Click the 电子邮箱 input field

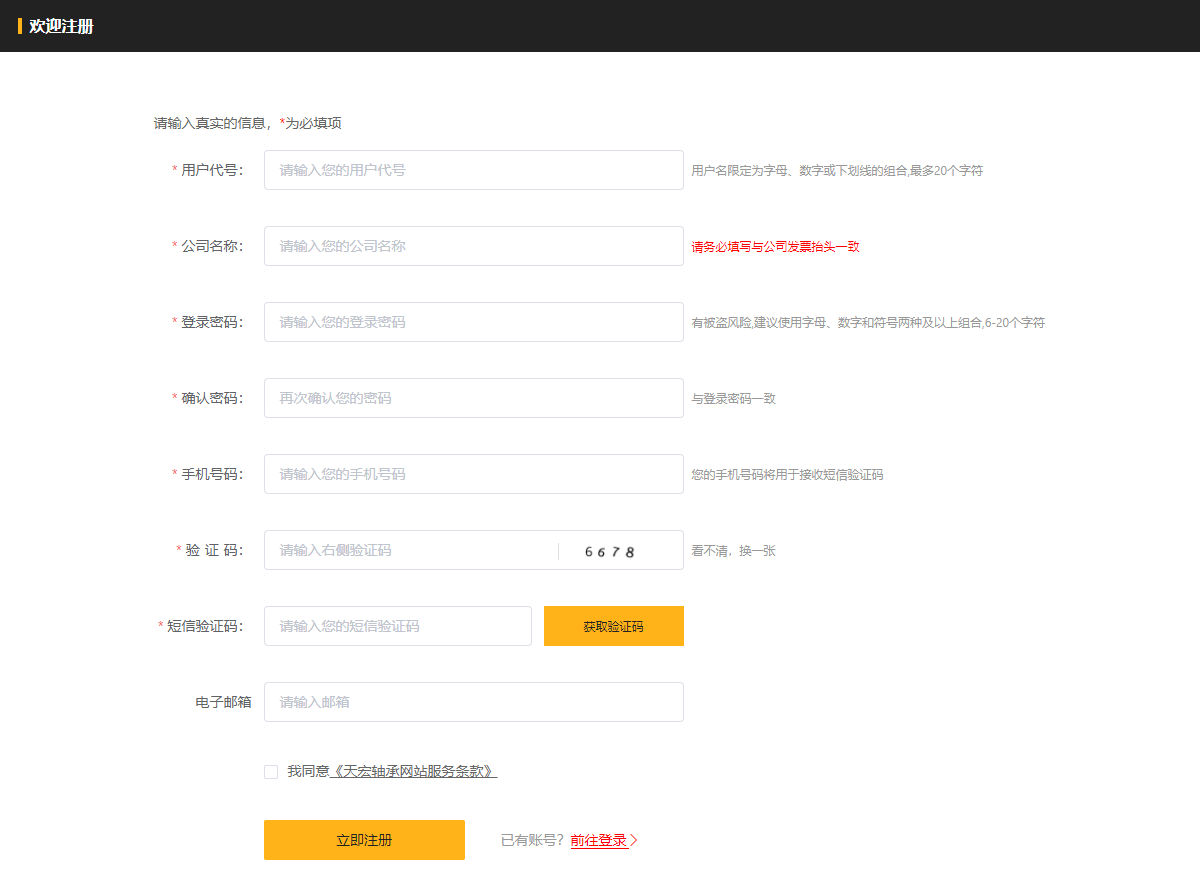473,702
